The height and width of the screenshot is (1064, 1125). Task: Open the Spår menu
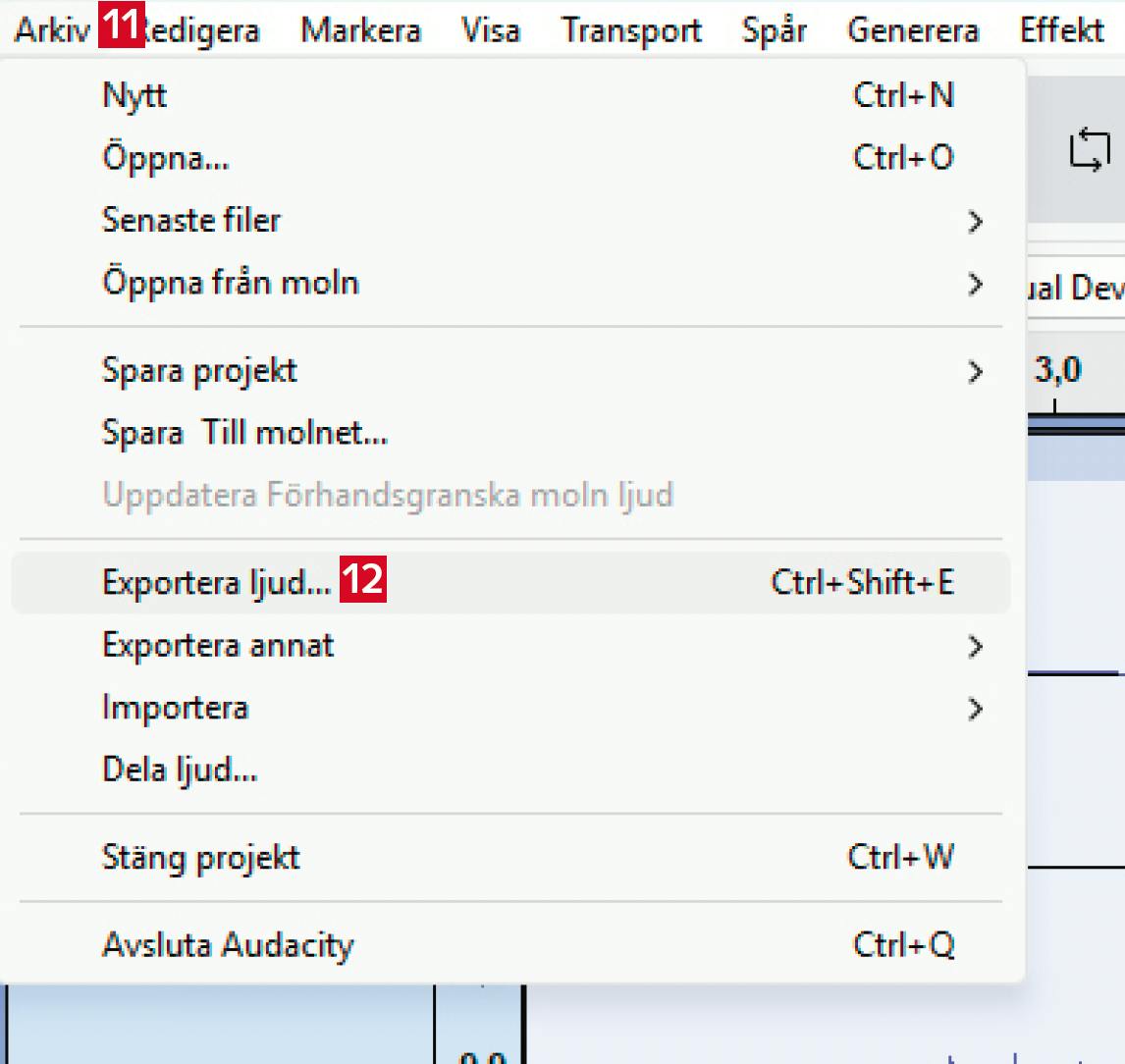775,29
